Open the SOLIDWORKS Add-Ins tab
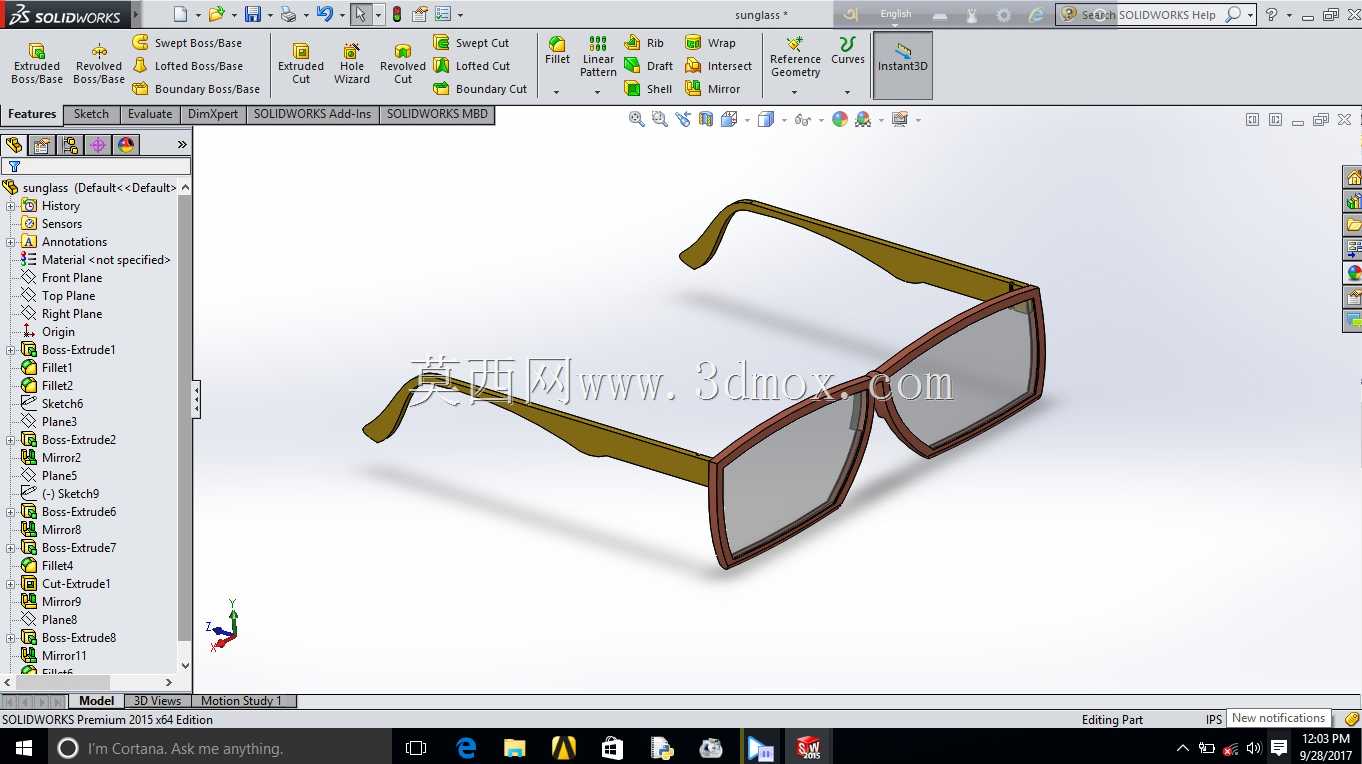 tap(312, 114)
